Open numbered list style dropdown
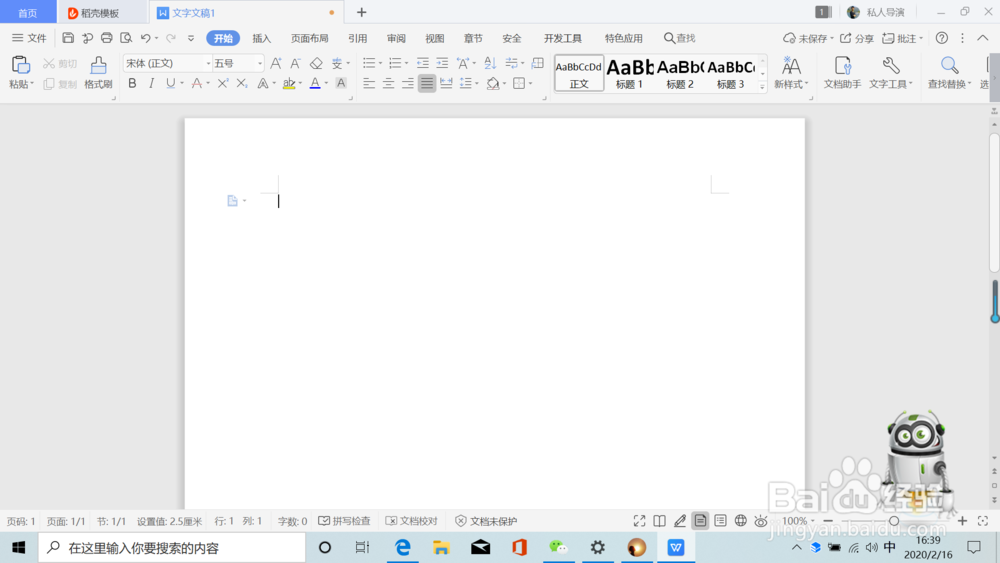Screen dimensions: 1000x563 pyautogui.click(x=406, y=63)
